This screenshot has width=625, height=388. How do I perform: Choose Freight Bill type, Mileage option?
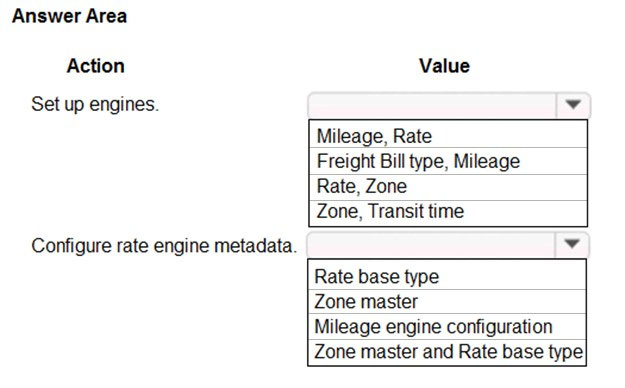click(x=448, y=161)
